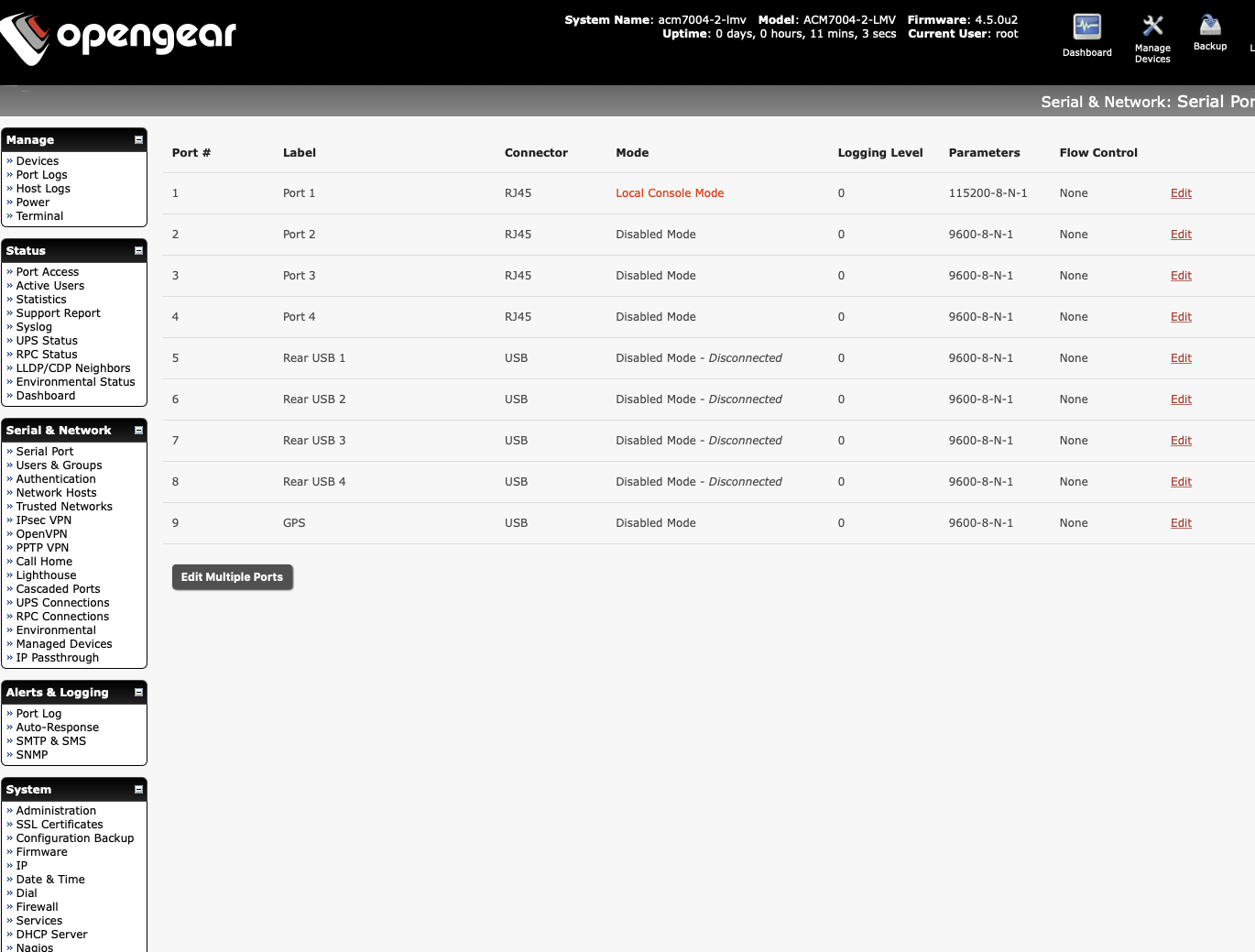This screenshot has height=952, width=1255.
Task: Edit settings for Port 1
Action: [1180, 192]
